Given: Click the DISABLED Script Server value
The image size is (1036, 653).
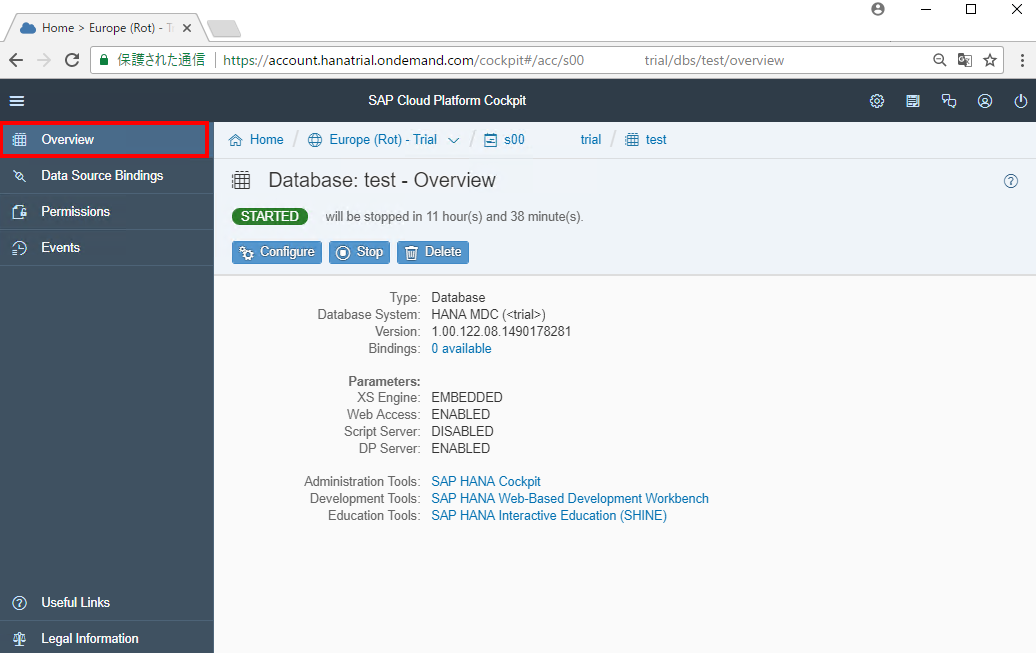Looking at the screenshot, I should tap(462, 432).
